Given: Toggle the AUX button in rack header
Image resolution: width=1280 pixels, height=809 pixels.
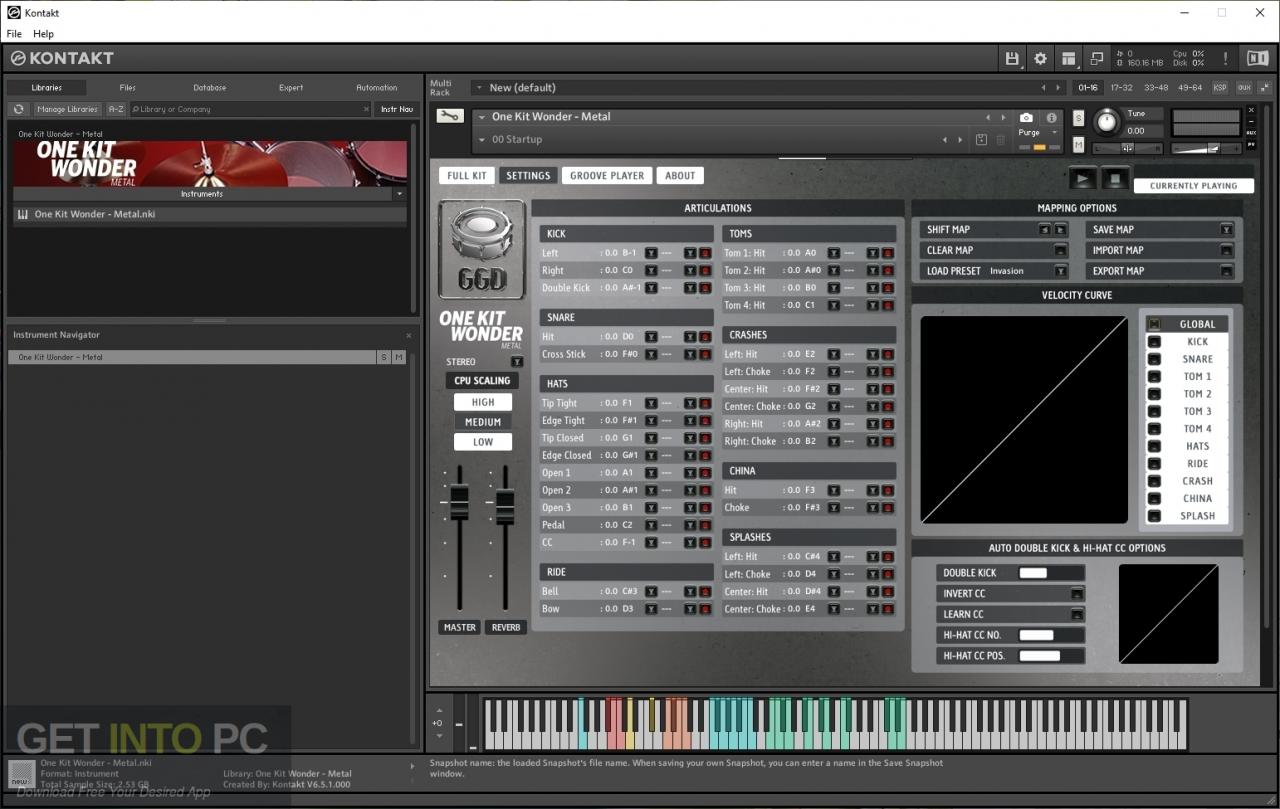Looking at the screenshot, I should point(1244,88).
